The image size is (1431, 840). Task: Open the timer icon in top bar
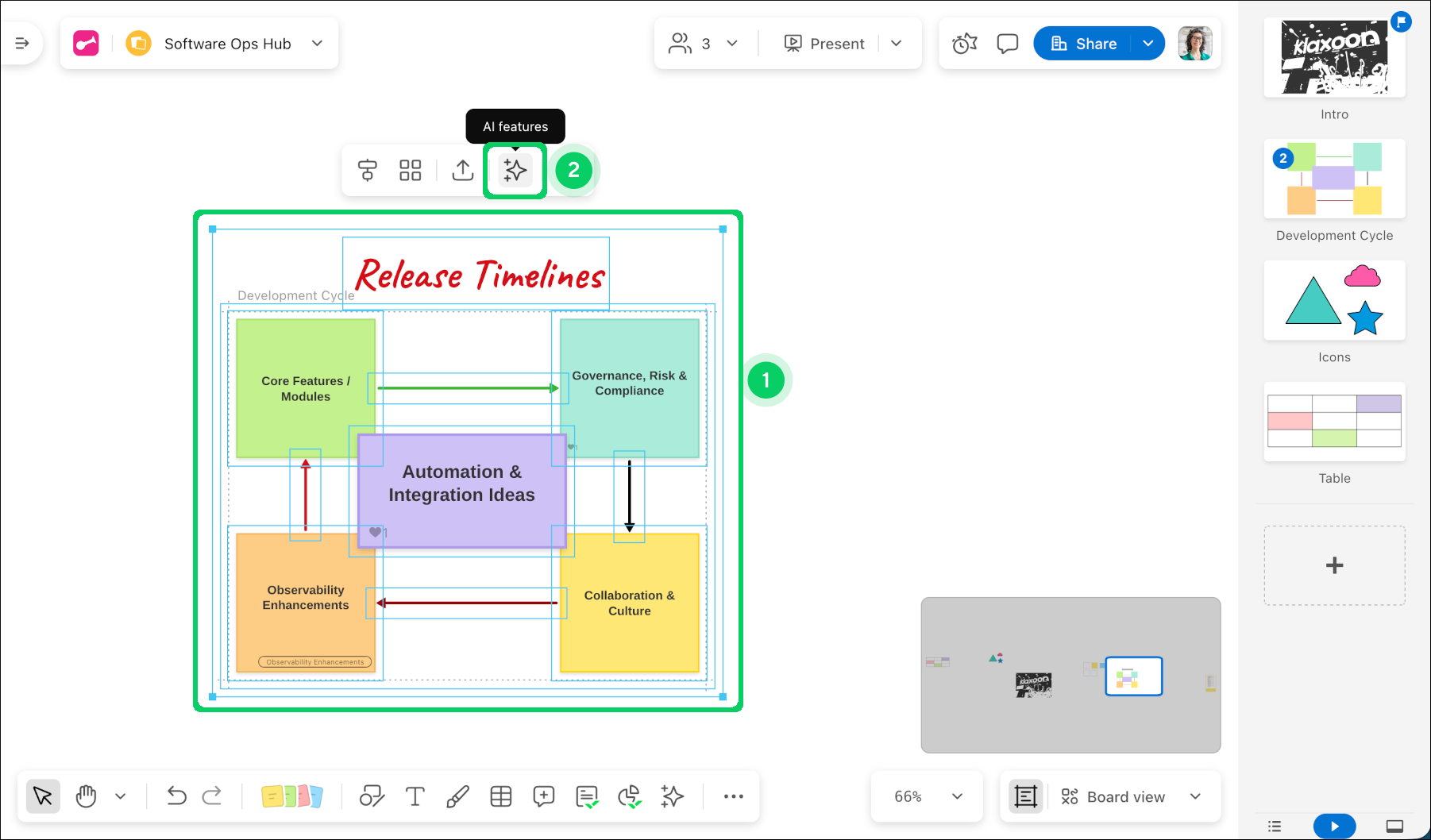pos(965,44)
